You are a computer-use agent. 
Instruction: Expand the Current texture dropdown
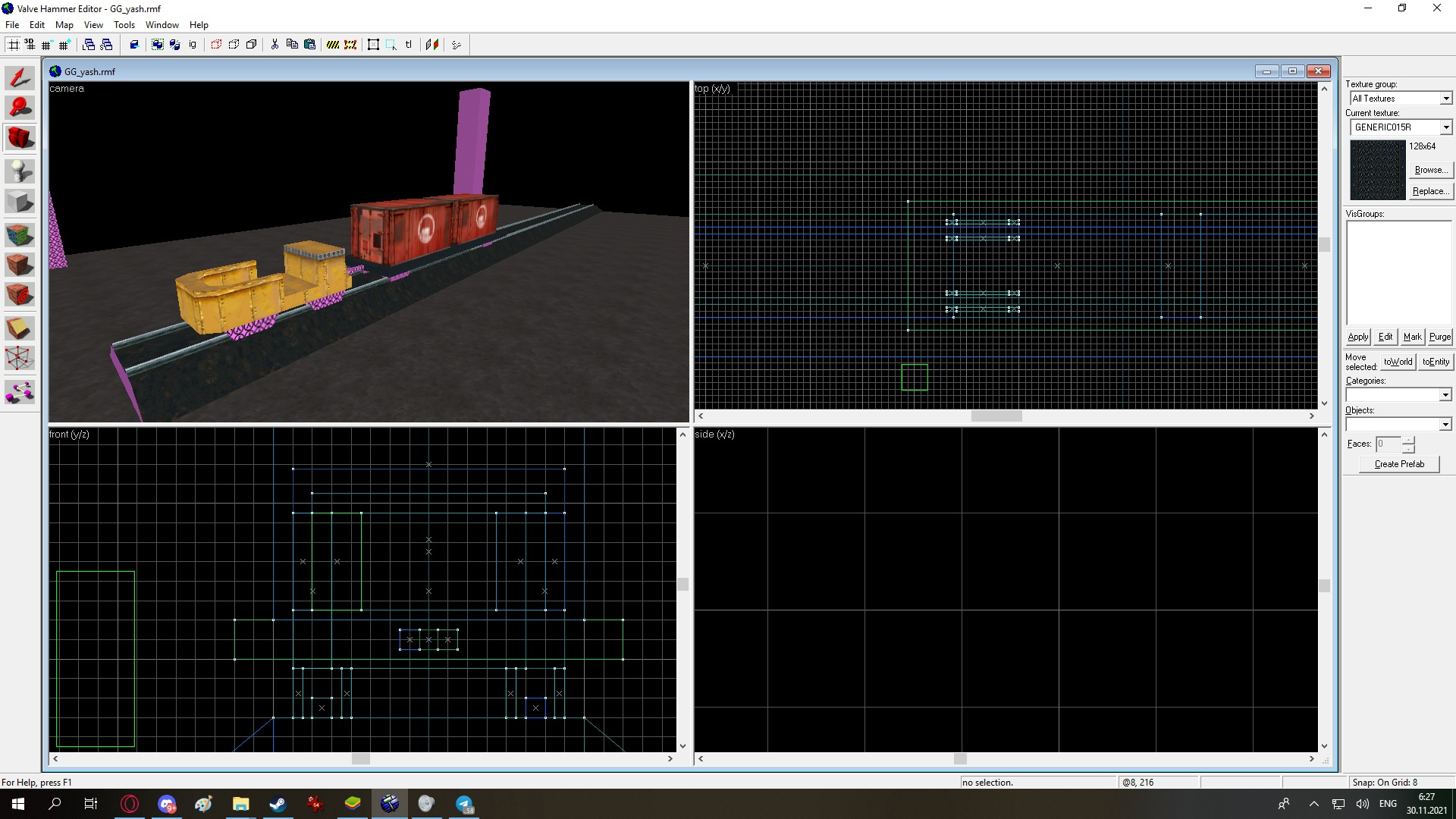tap(1445, 127)
